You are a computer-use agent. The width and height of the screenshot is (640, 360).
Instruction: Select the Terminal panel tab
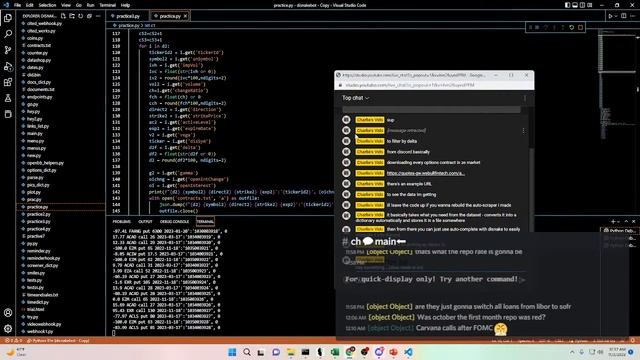click(205, 222)
